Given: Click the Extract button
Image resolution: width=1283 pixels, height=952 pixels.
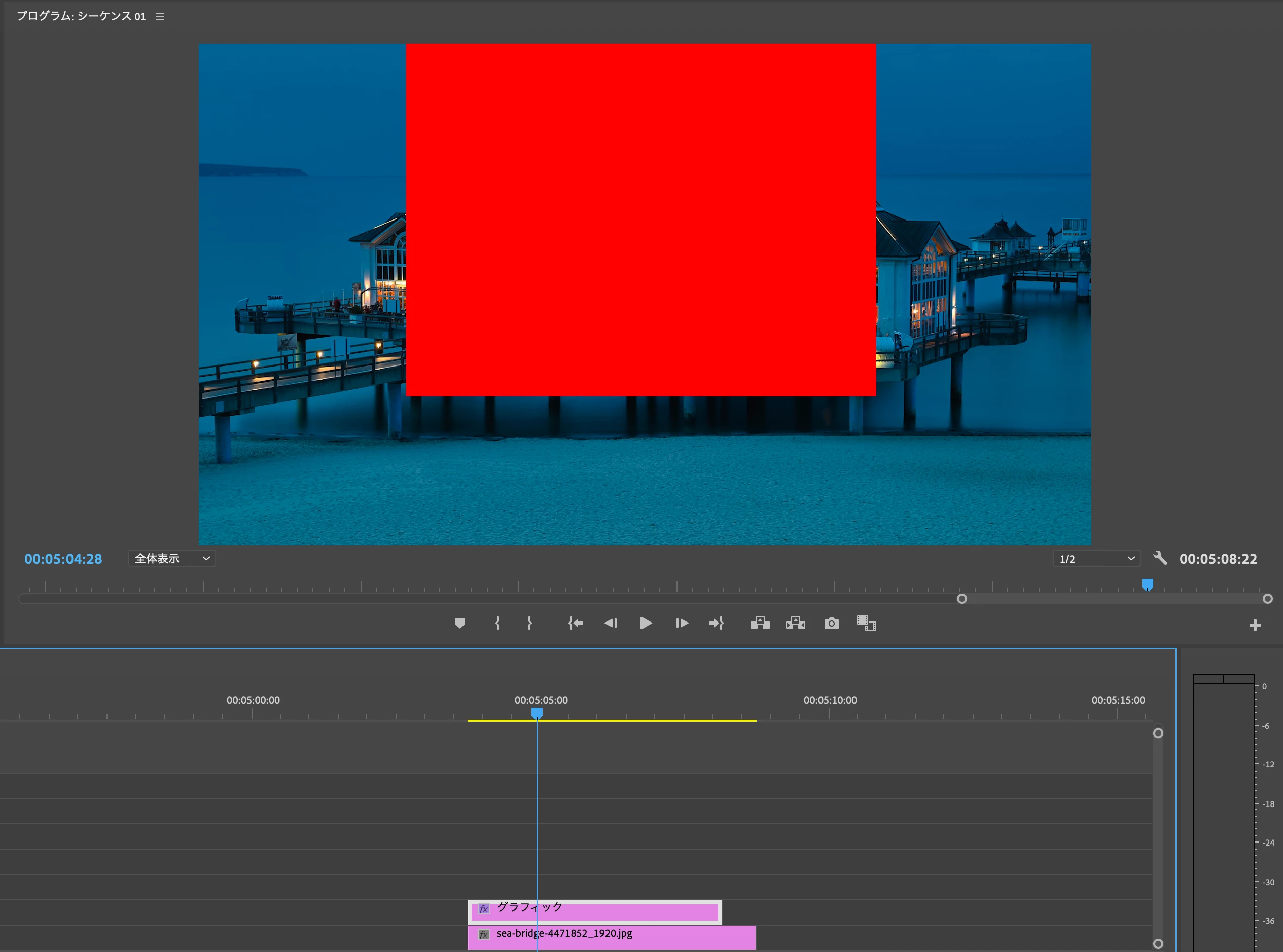Looking at the screenshot, I should (x=795, y=623).
